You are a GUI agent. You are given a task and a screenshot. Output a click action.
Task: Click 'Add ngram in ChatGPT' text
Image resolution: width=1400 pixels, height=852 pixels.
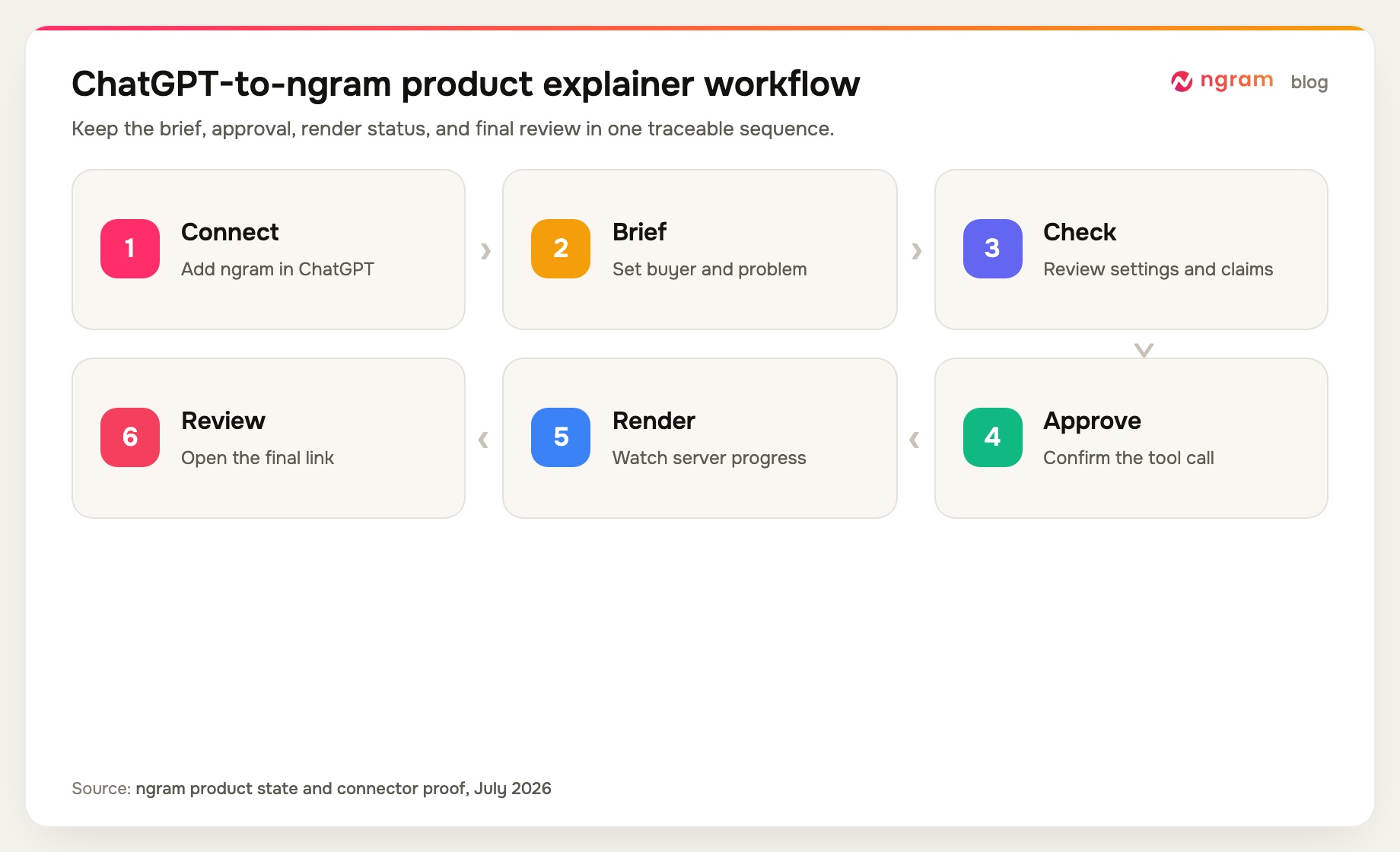point(278,269)
